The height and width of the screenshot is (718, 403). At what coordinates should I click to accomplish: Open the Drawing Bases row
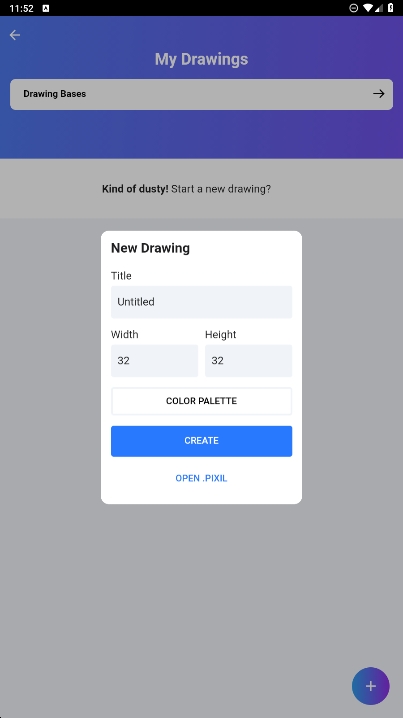(202, 94)
